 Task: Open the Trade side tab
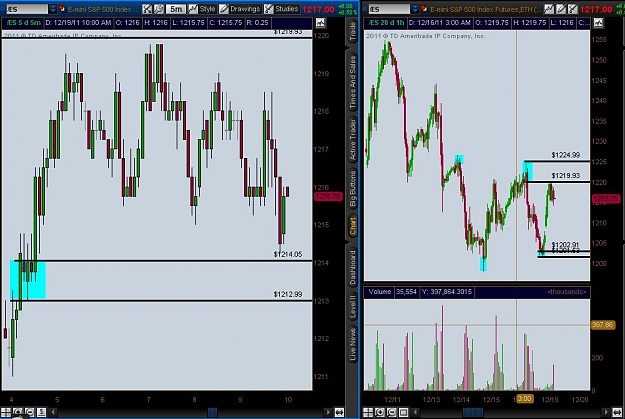[352, 32]
